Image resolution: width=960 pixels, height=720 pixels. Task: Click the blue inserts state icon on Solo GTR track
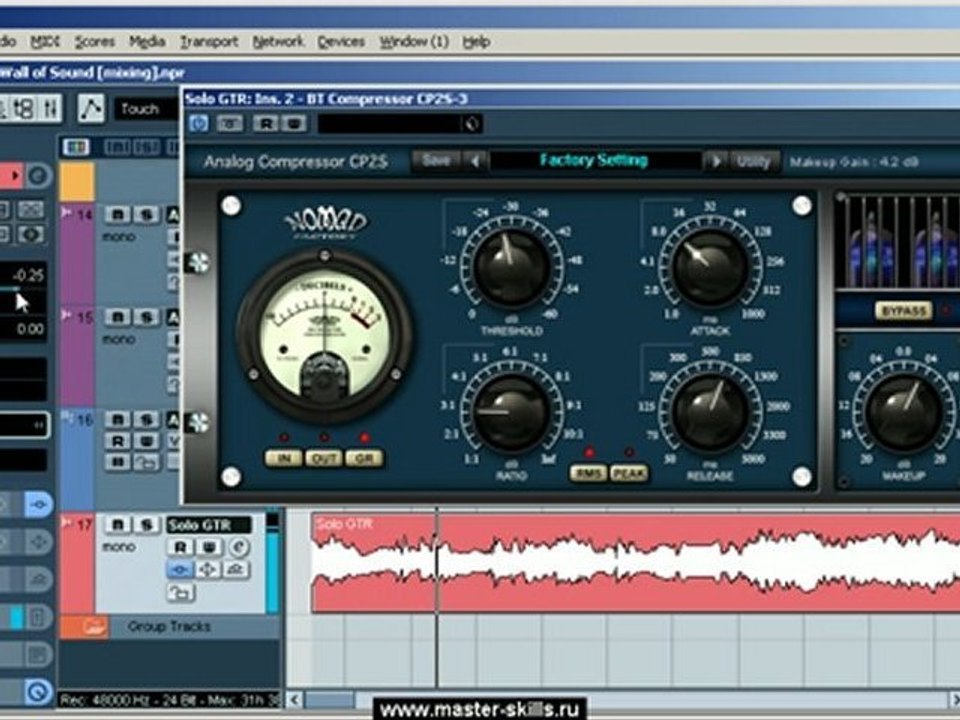pyautogui.click(x=179, y=570)
